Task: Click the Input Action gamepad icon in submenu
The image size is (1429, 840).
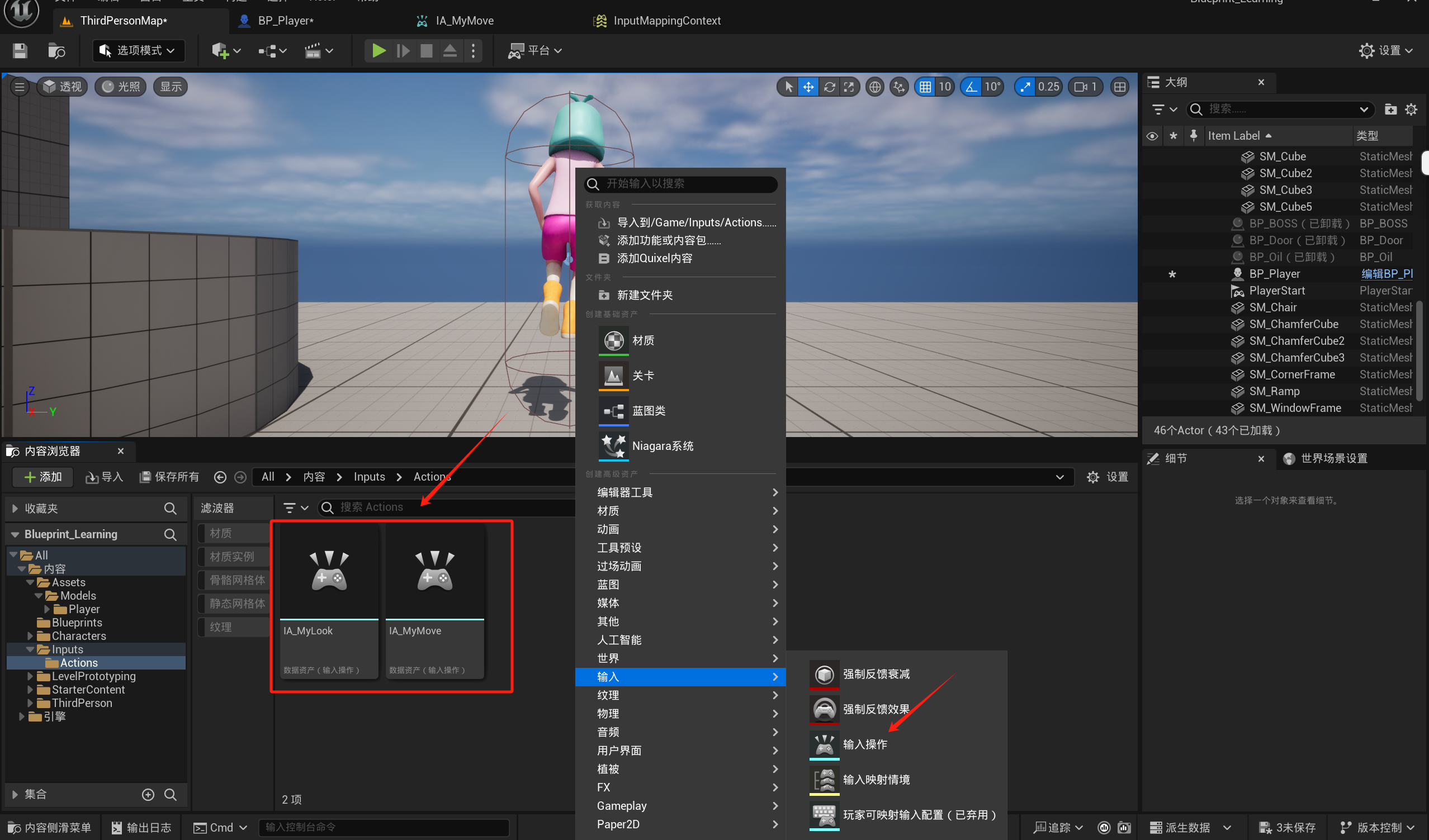Action: [x=824, y=744]
